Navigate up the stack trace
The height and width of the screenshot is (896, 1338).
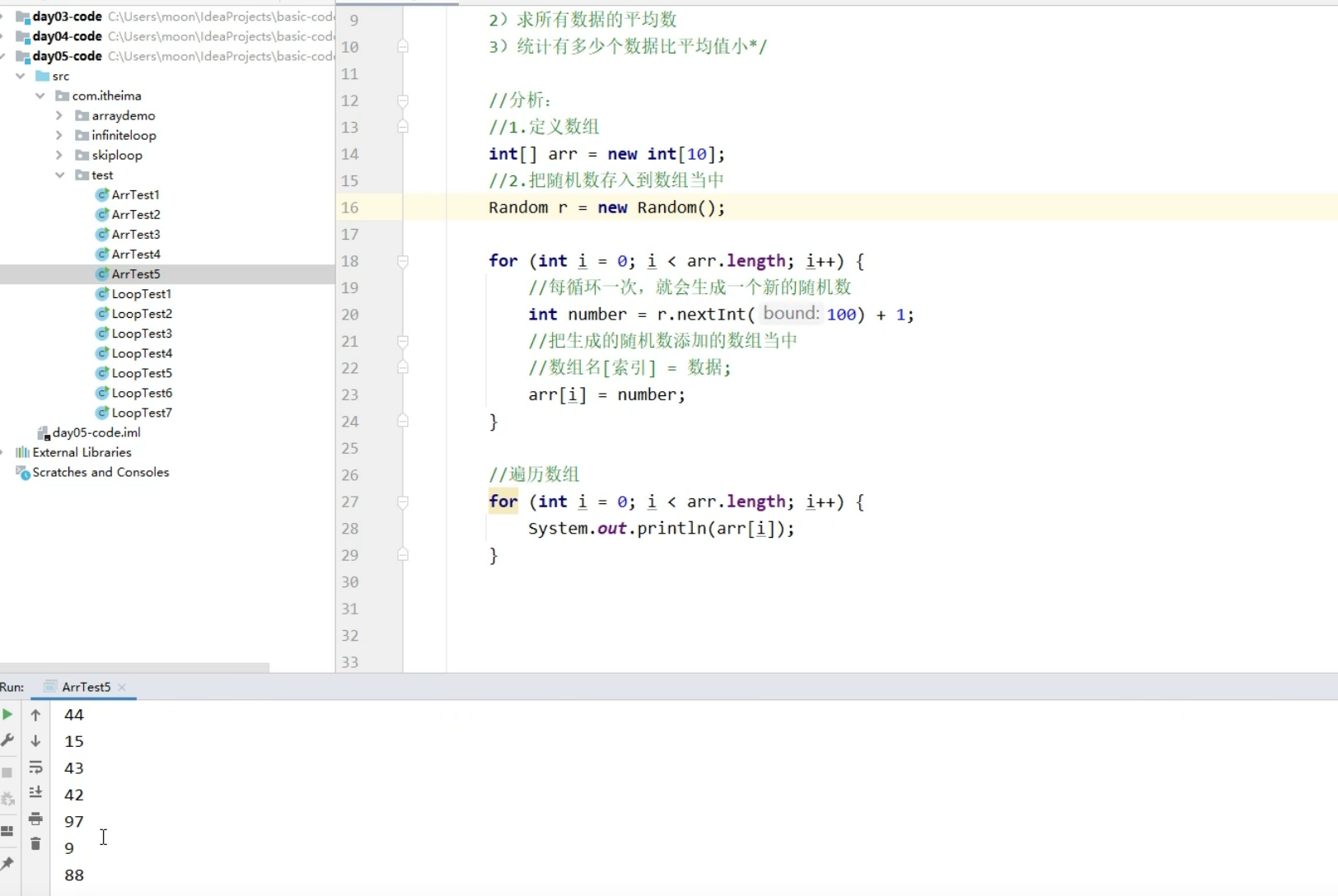click(35, 715)
